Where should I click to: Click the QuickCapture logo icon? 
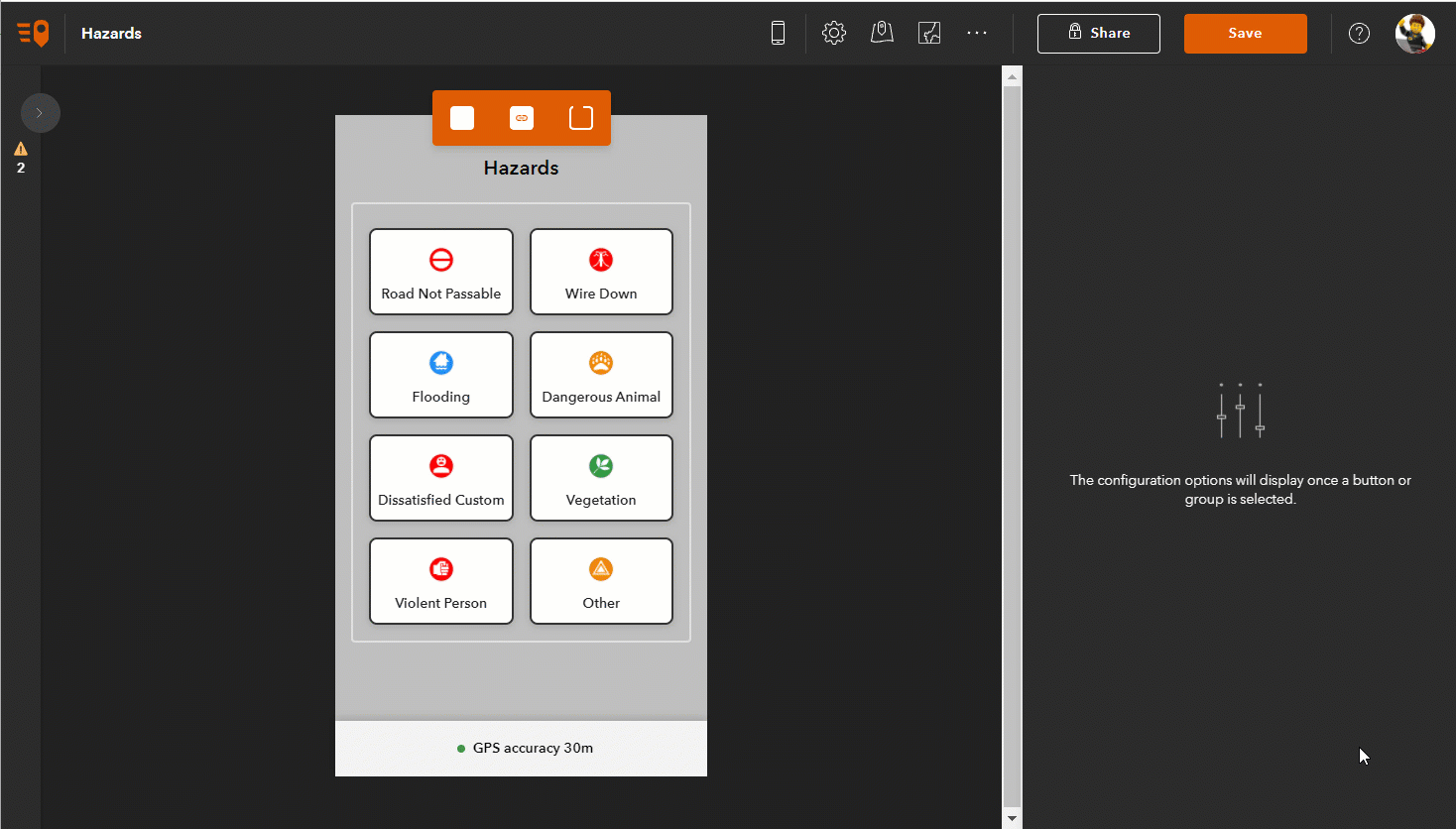pos(33,33)
